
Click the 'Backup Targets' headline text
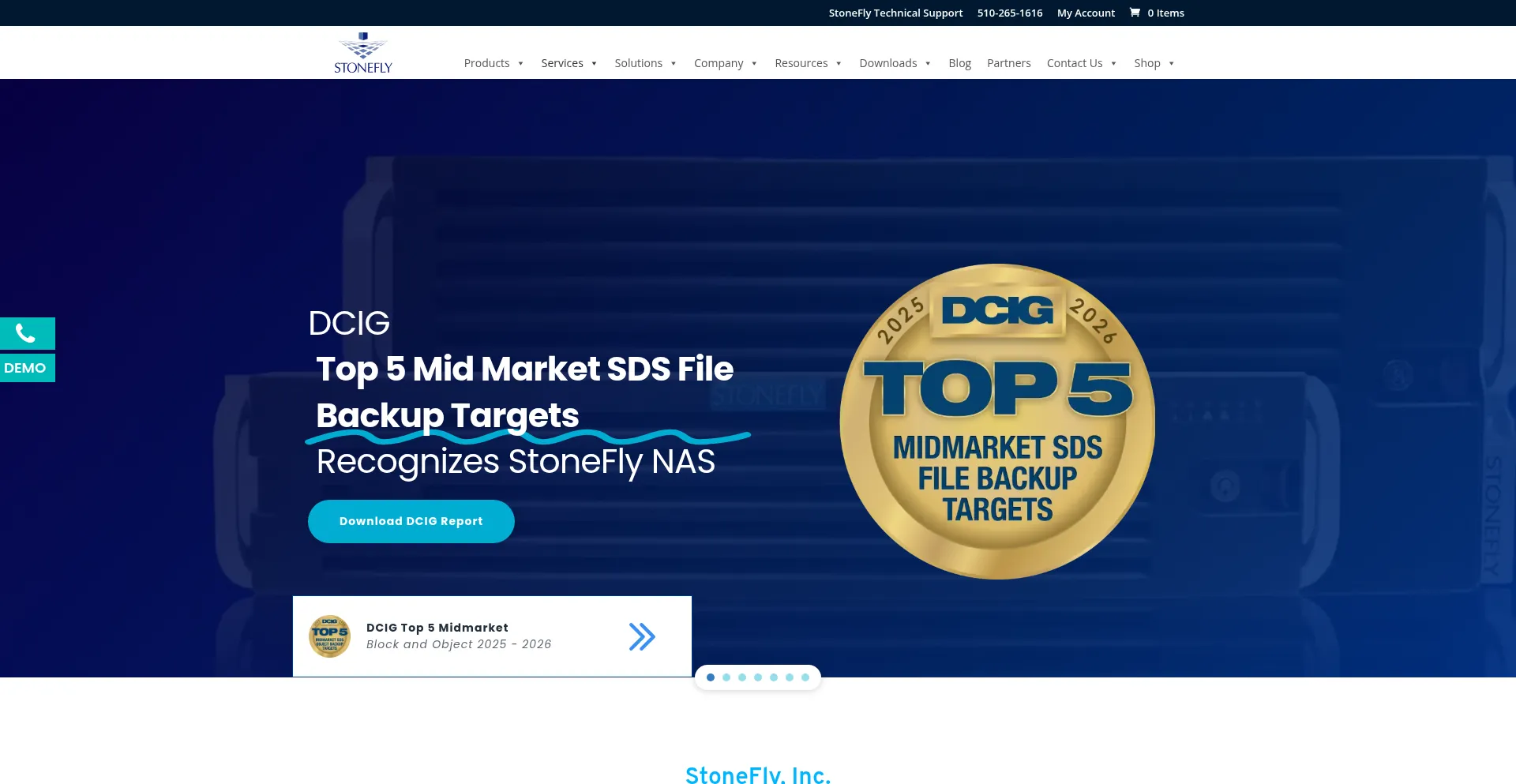(x=448, y=416)
